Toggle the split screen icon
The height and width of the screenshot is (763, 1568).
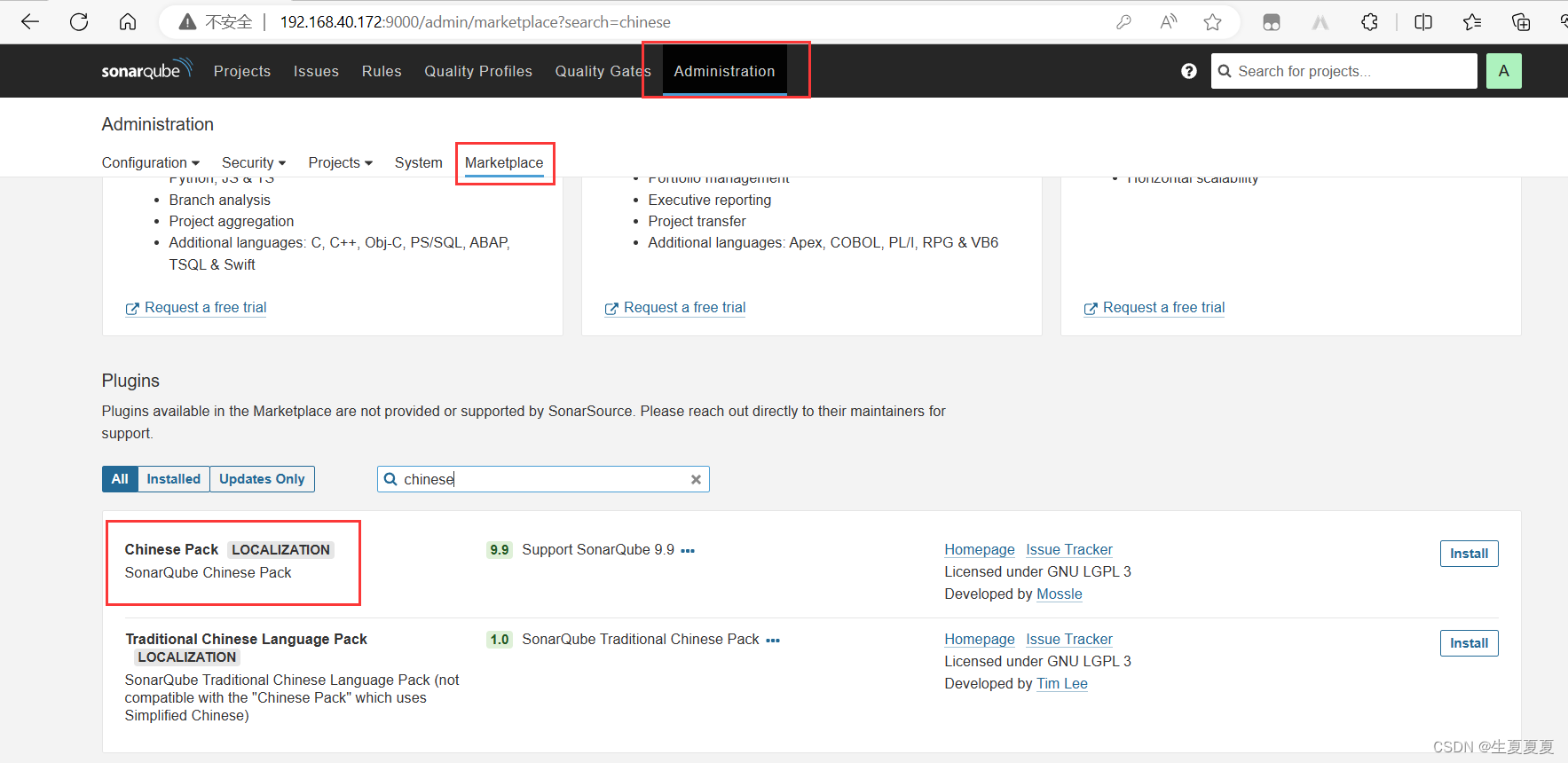tap(1423, 22)
